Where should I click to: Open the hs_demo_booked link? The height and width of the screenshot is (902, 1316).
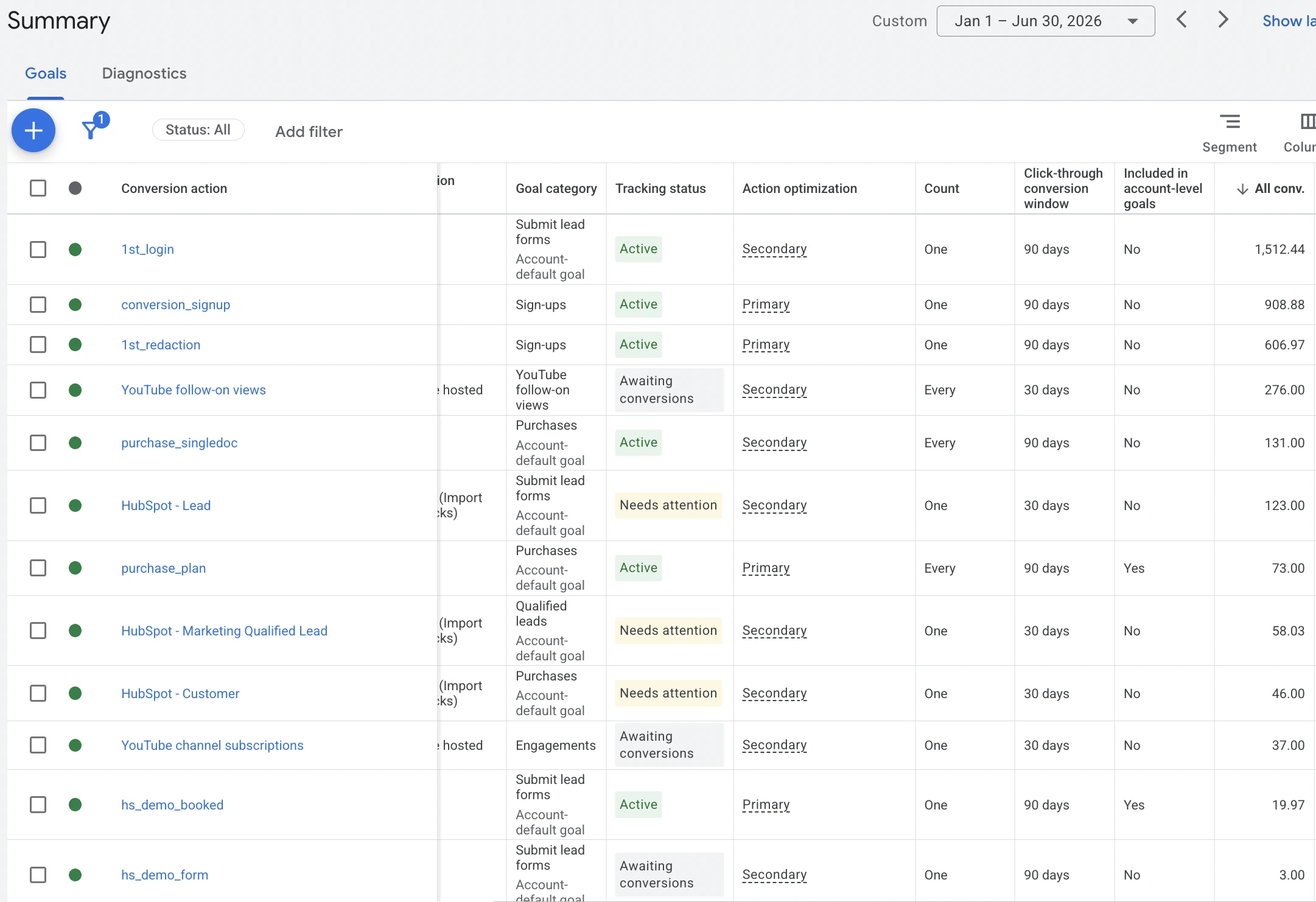coord(172,805)
